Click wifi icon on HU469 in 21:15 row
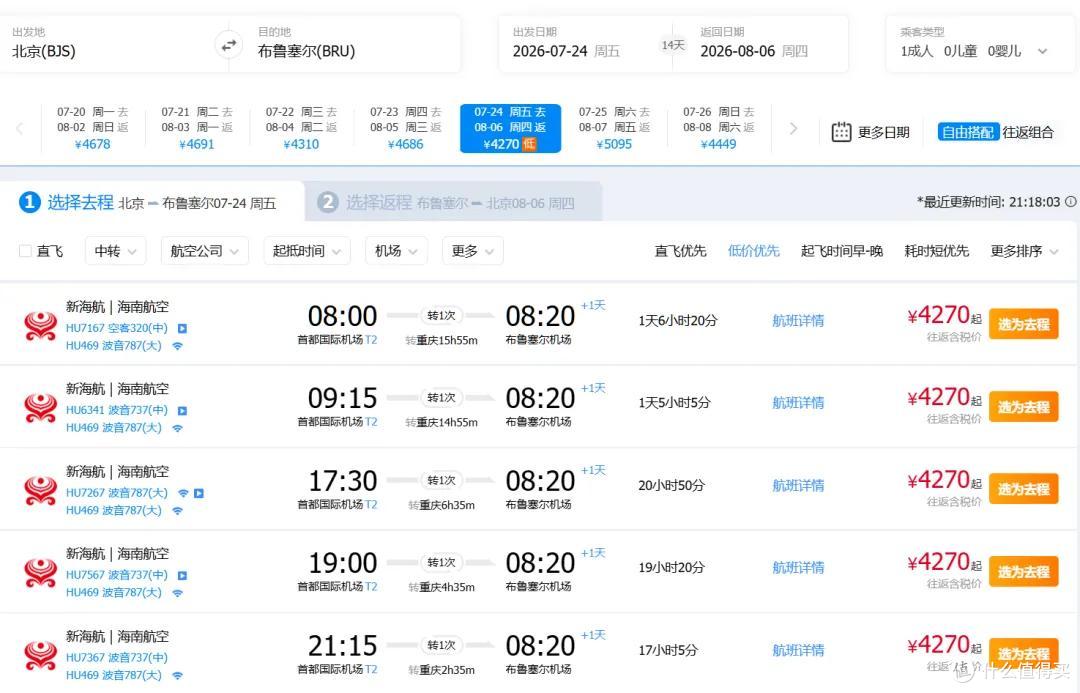Viewport: 1080px width, 693px height. 178,675
